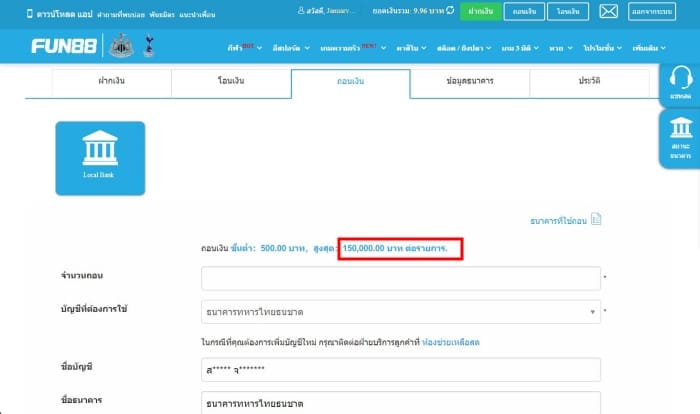Expand the กีฬา (sports) nav menu
Screen dimensions: 700x414
click(x=245, y=48)
